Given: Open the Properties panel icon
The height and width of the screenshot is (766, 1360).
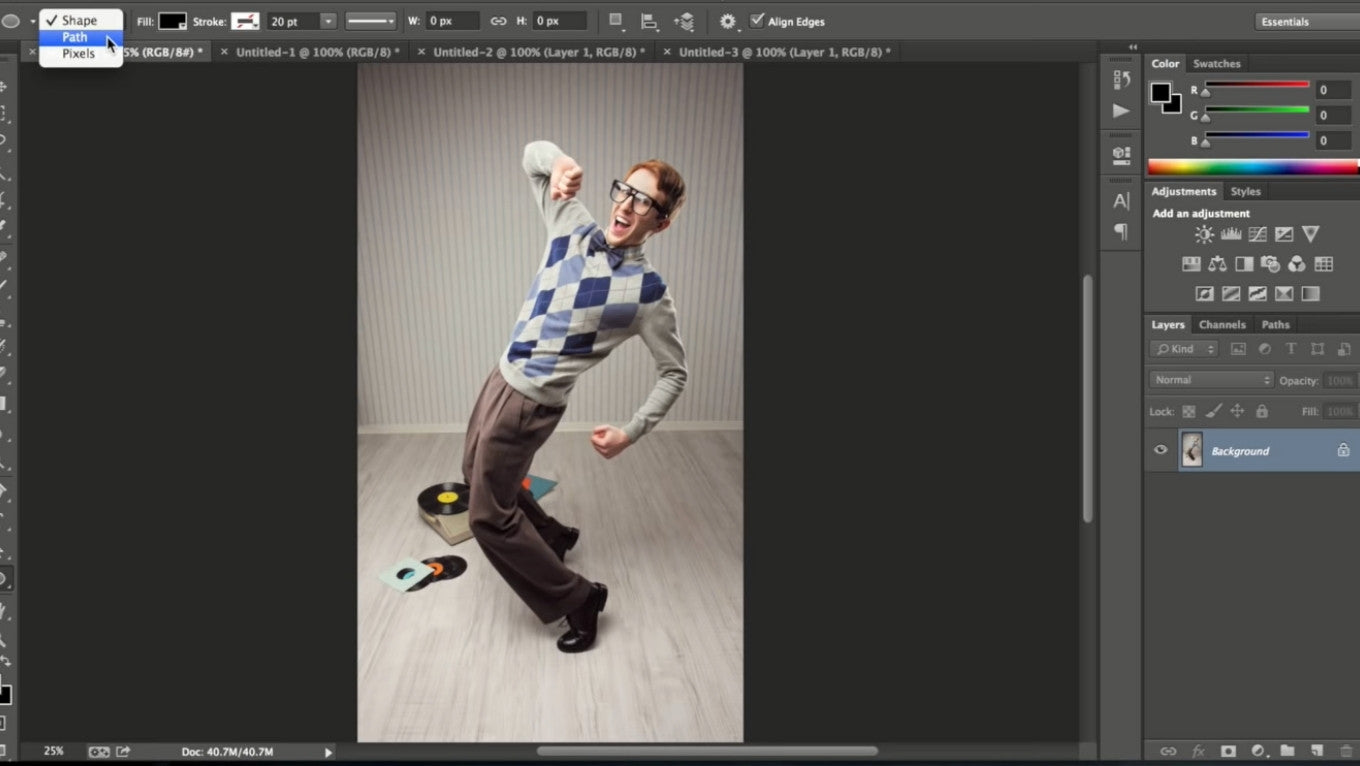Looking at the screenshot, I should click(x=1121, y=155).
